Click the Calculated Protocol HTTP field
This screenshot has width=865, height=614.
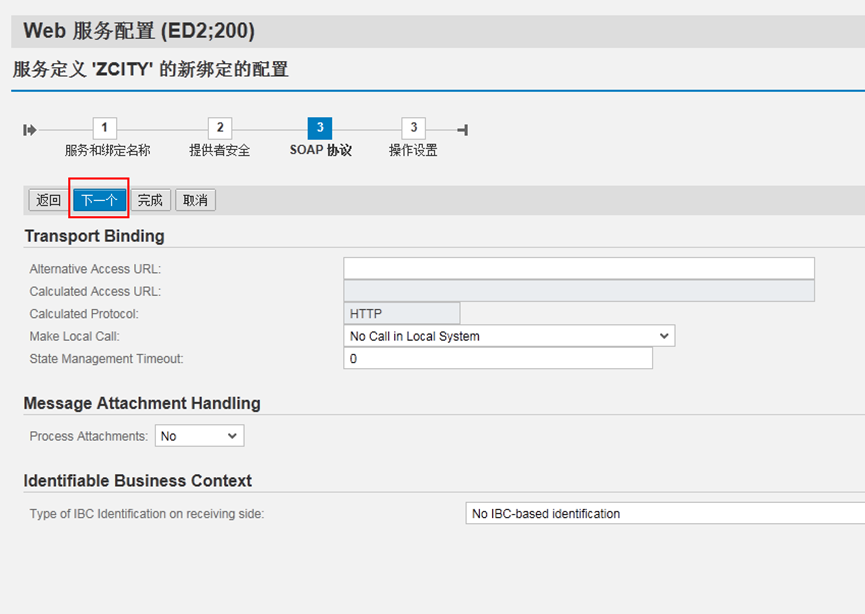pos(401,314)
